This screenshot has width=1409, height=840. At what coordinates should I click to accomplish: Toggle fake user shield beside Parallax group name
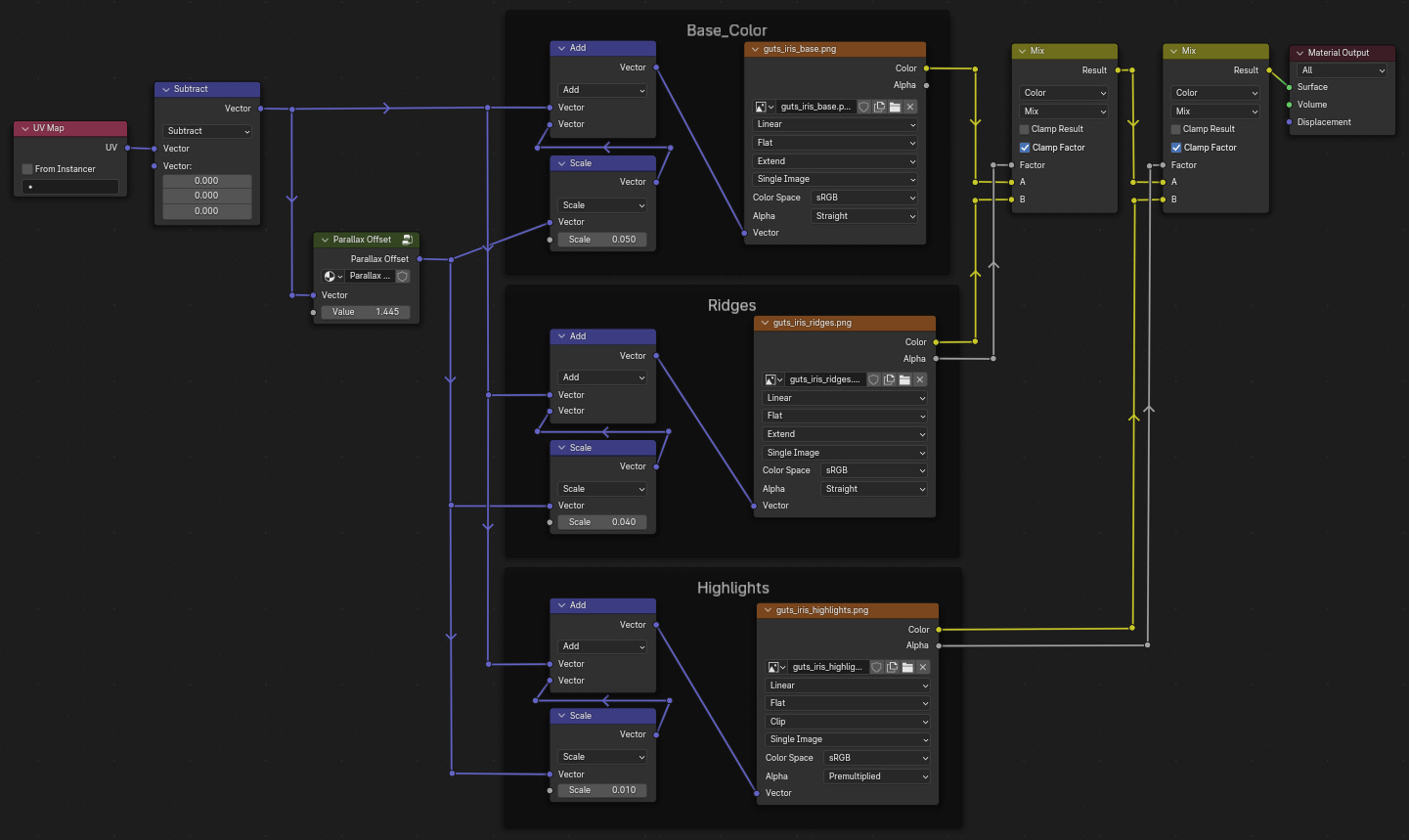[403, 276]
